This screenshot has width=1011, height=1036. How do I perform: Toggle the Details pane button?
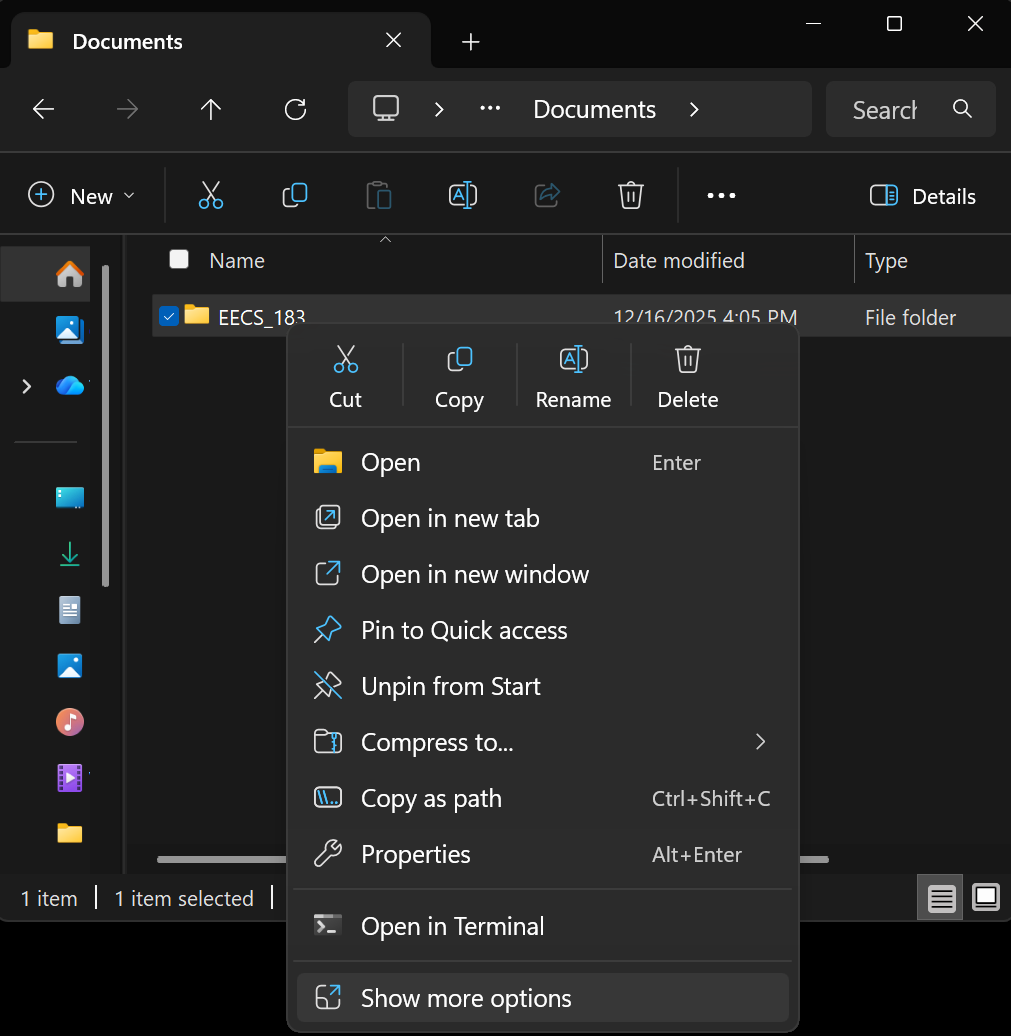[922, 196]
